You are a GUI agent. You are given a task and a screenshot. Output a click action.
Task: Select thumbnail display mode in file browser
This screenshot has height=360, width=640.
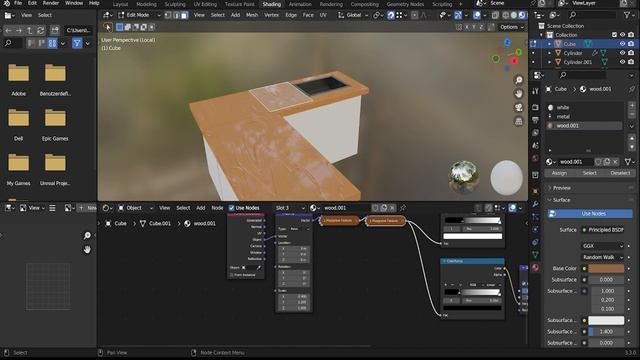(52, 43)
